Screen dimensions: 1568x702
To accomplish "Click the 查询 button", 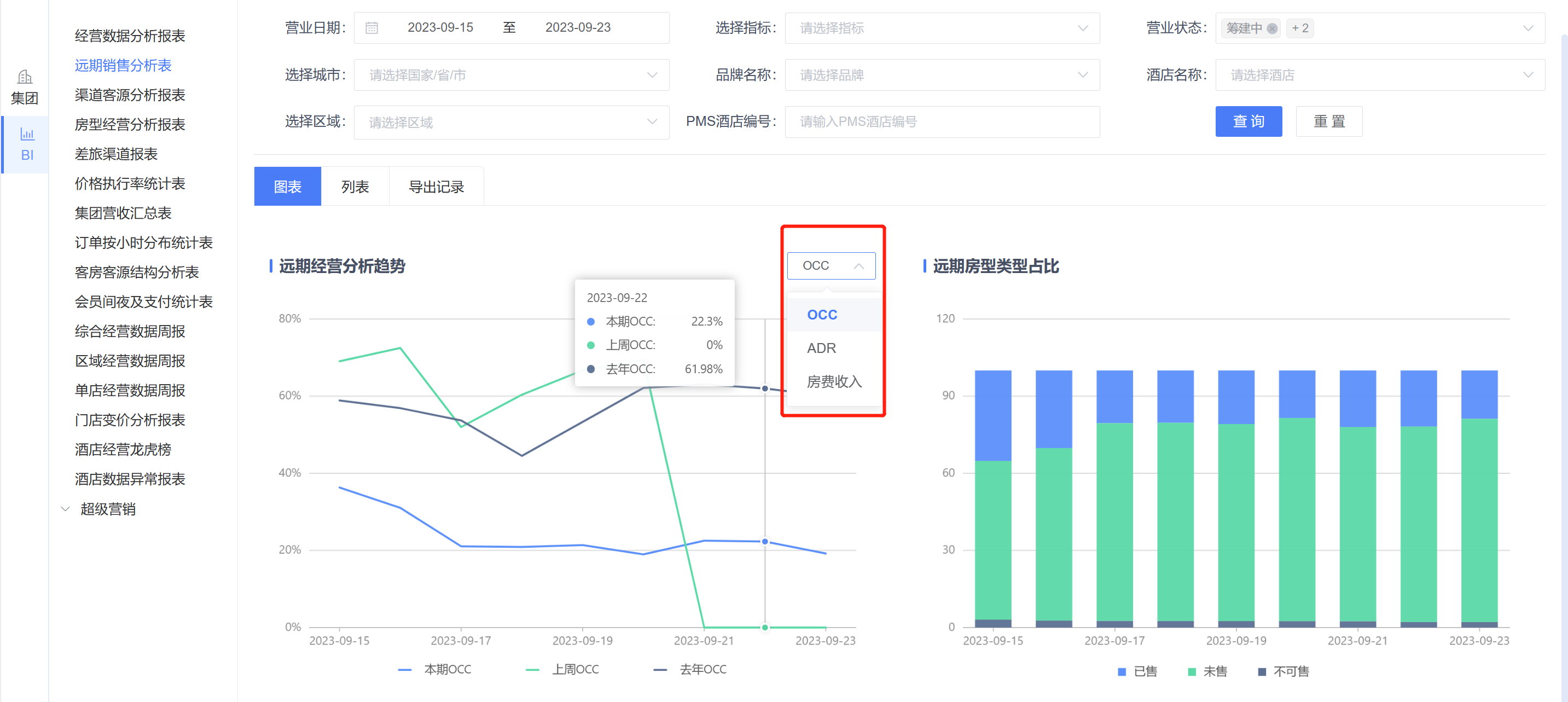I will [1248, 121].
